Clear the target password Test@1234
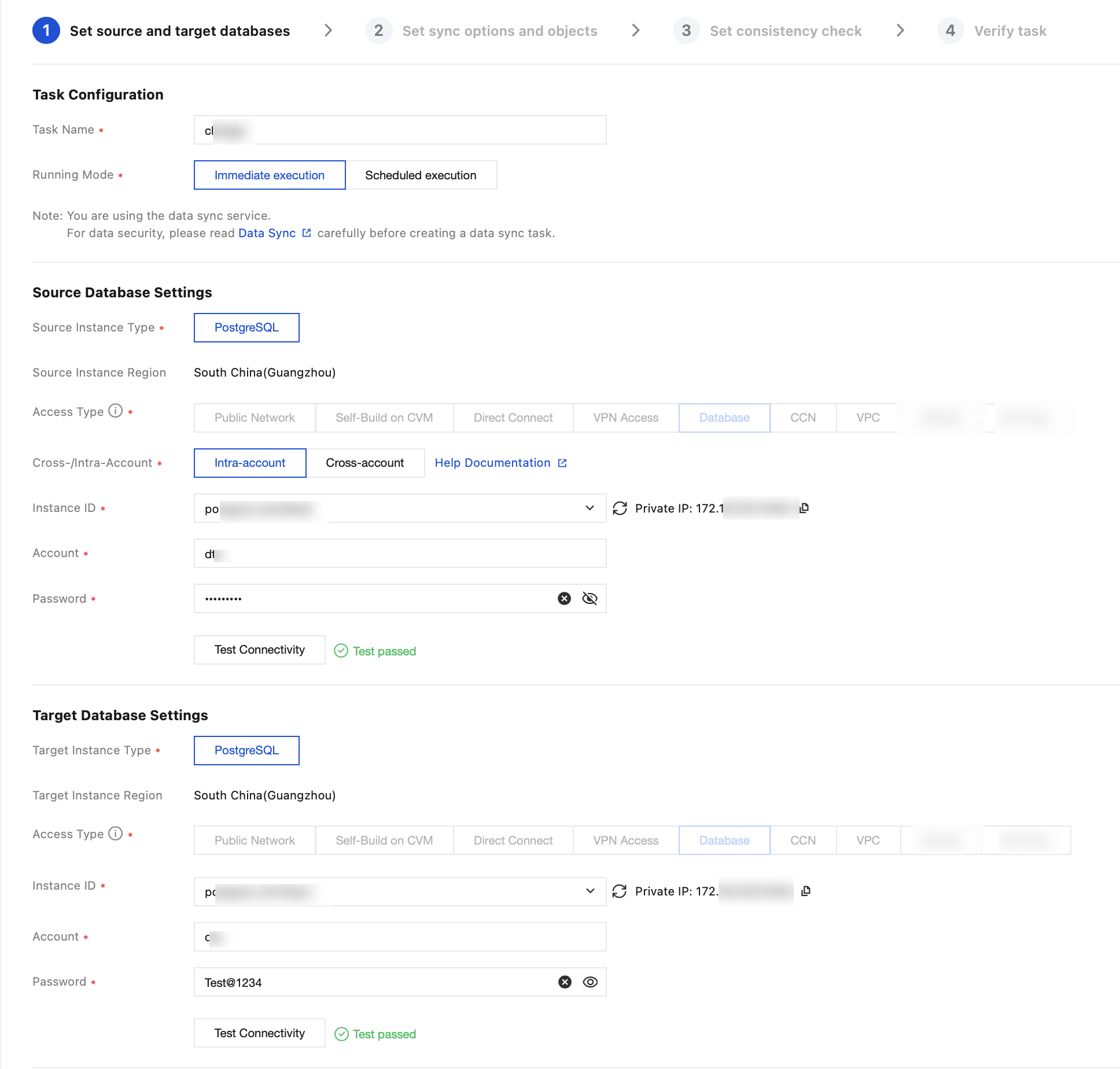The image size is (1120, 1069). click(x=565, y=982)
